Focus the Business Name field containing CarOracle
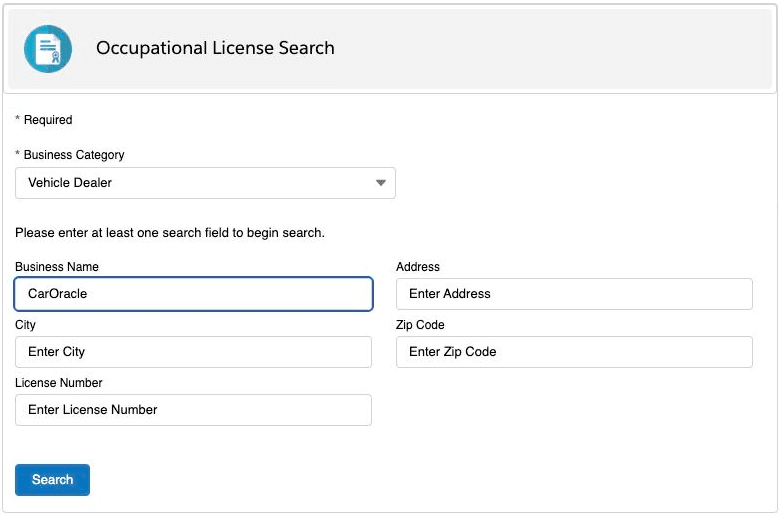The width and height of the screenshot is (780, 516). pos(194,294)
